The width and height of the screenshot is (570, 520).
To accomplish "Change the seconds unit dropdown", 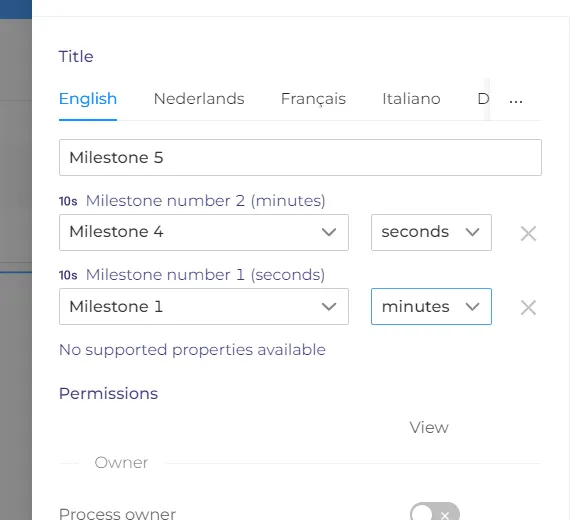I will [431, 232].
